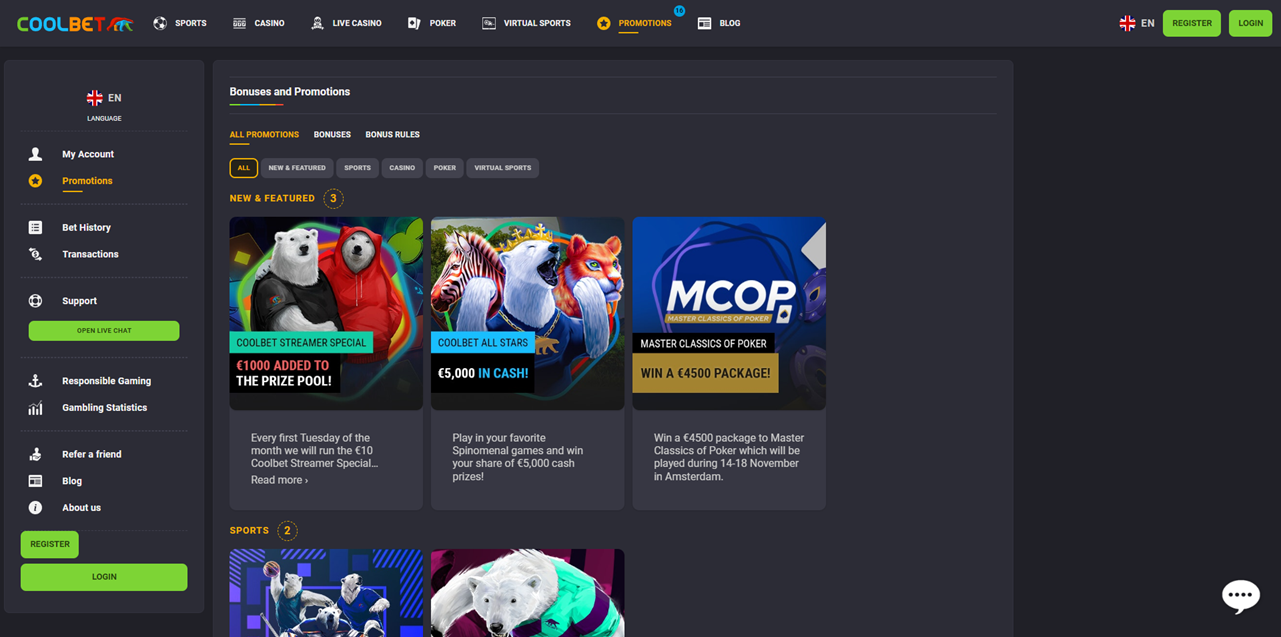Click the green Register button in header
This screenshot has height=637, width=1281.
[1191, 23]
